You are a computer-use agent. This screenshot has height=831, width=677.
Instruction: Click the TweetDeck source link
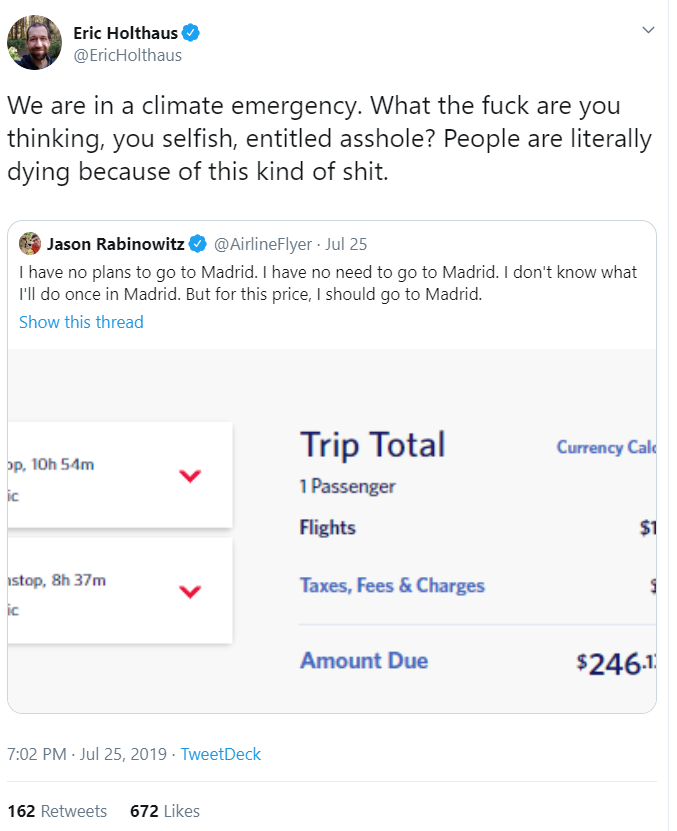pyautogui.click(x=220, y=754)
